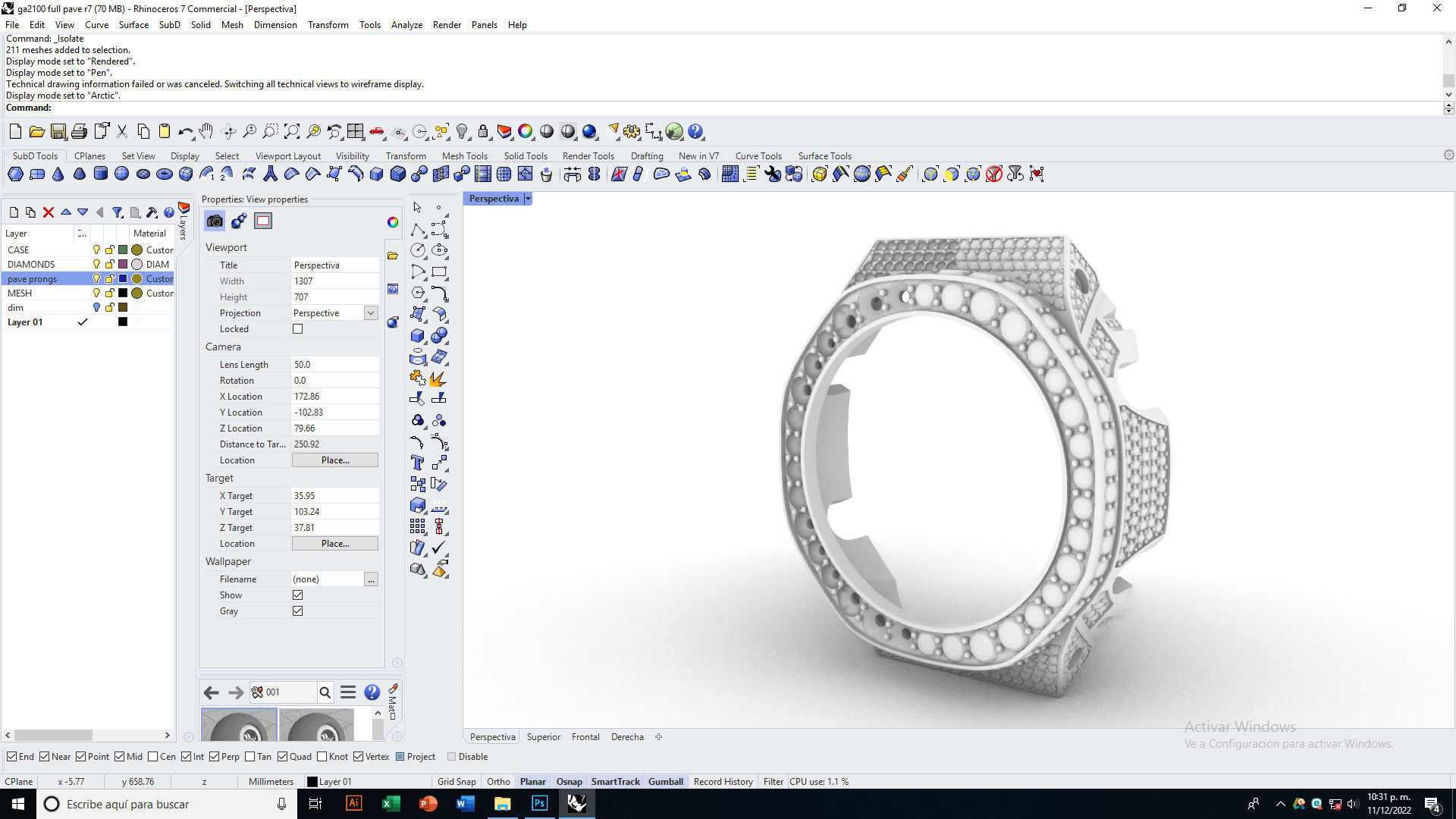1456x819 pixels.
Task: Click Record History in status bar
Action: pos(723,782)
